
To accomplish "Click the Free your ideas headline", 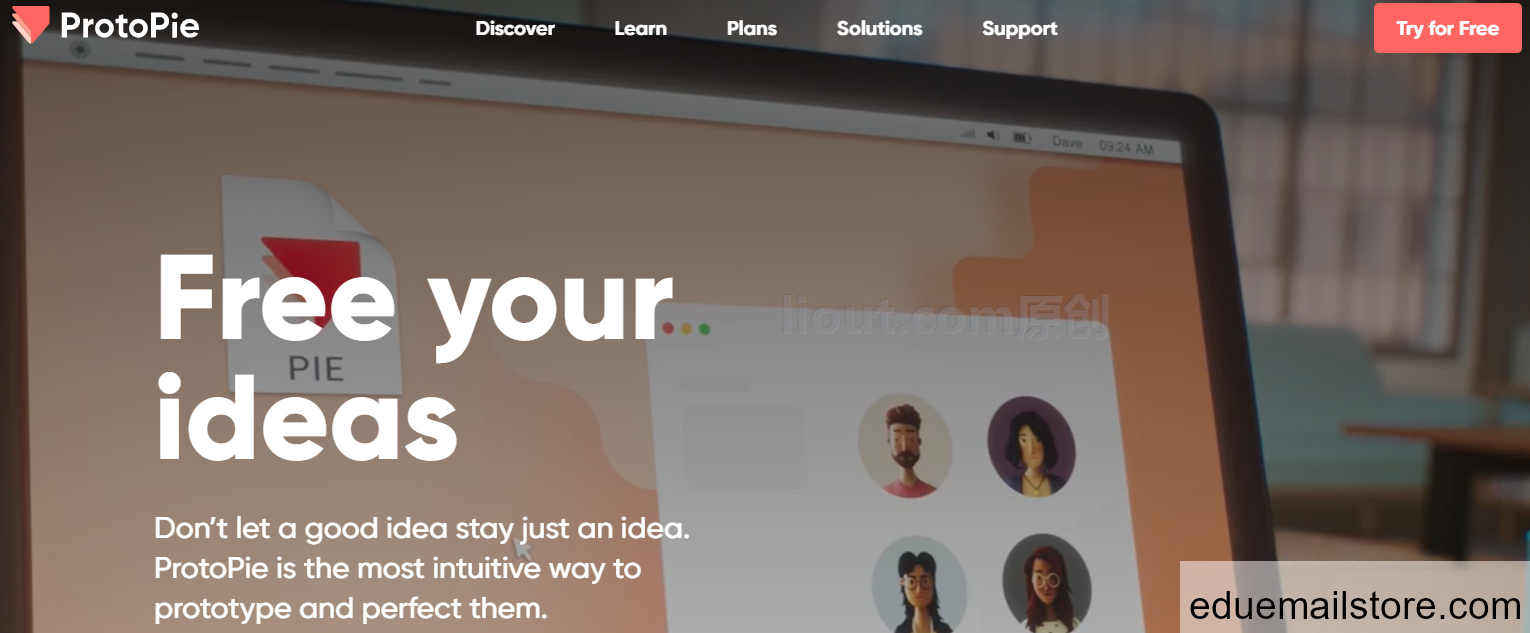I will [x=414, y=358].
